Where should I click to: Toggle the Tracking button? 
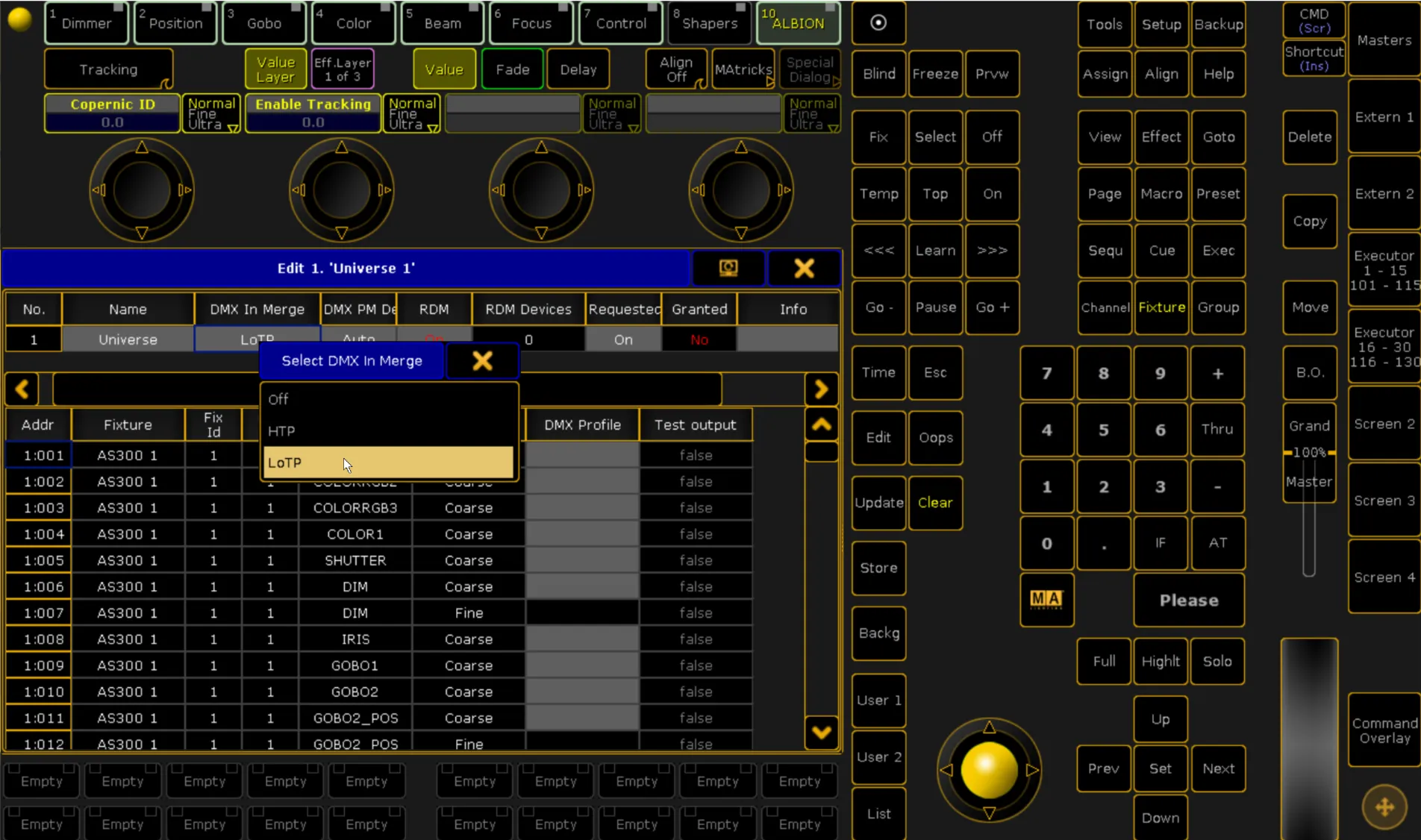point(109,69)
